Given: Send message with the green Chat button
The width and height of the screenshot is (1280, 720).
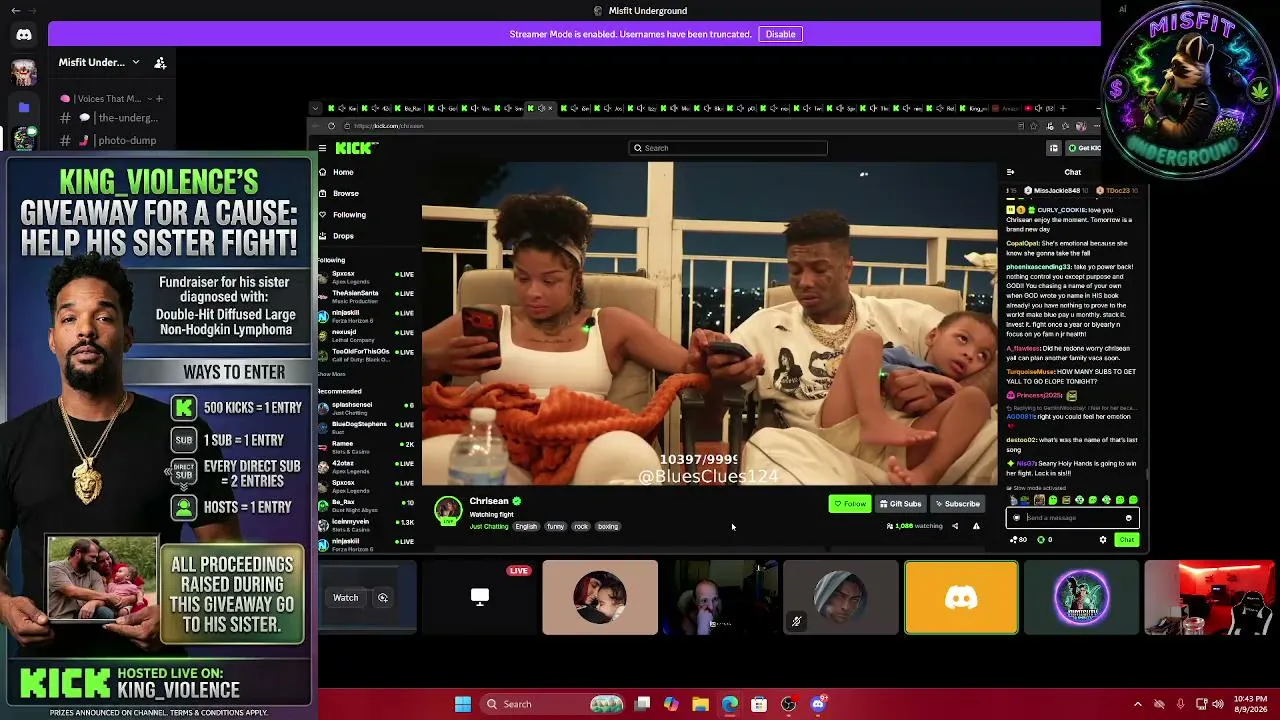Looking at the screenshot, I should click(1127, 540).
